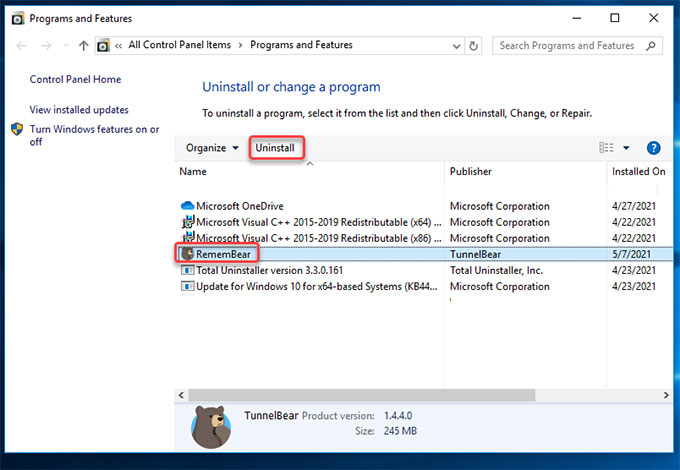The image size is (680, 470).
Task: Click Programs and Features breadcrumb
Action: tap(301, 45)
